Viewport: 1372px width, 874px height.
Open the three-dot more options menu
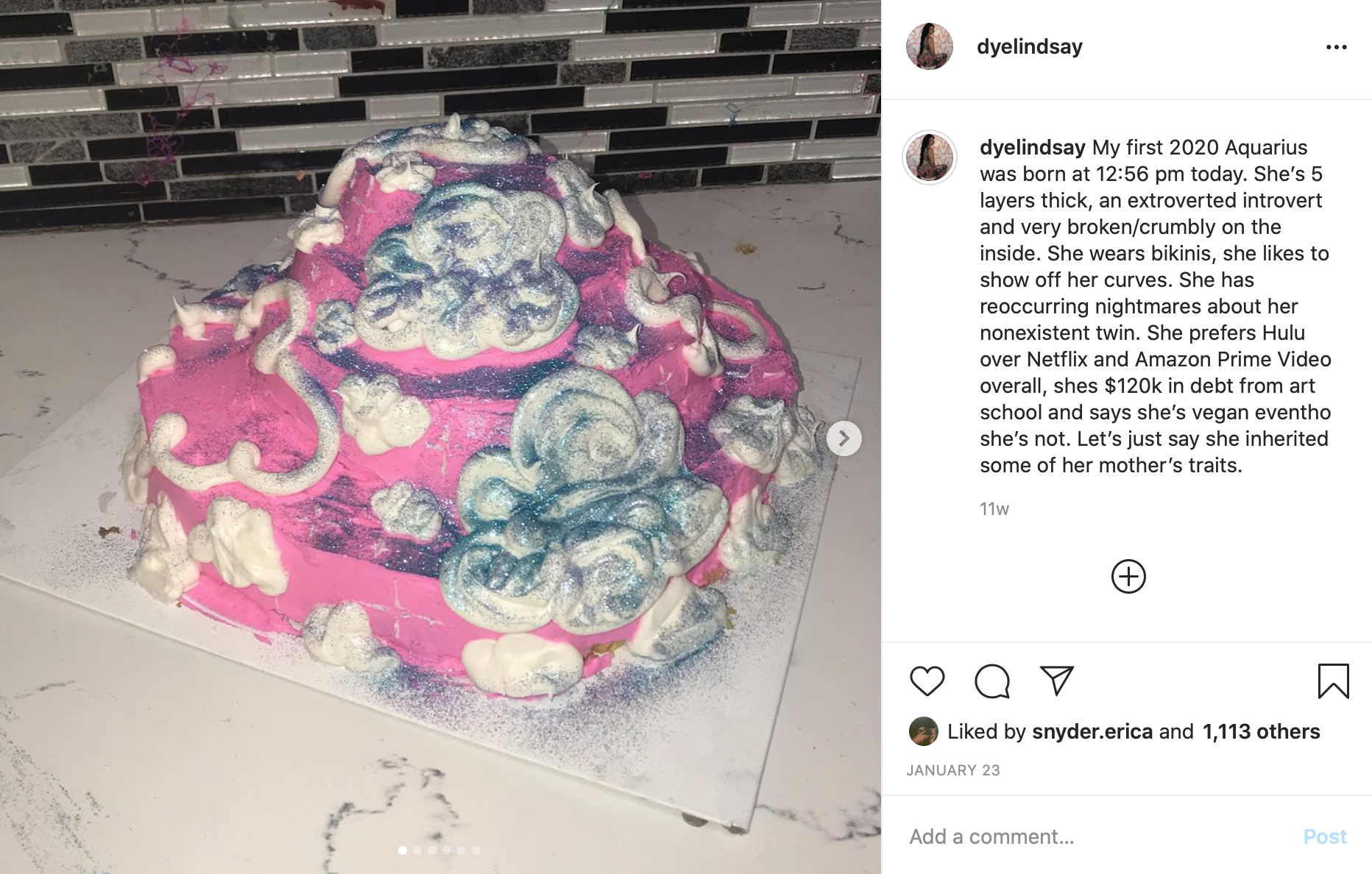click(x=1336, y=47)
